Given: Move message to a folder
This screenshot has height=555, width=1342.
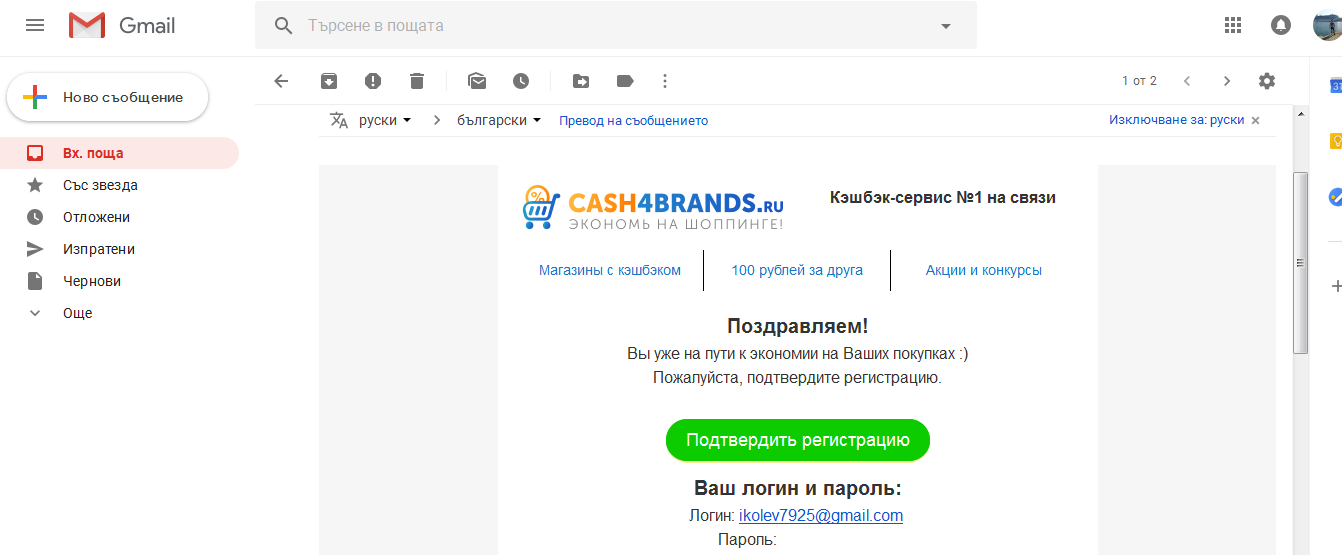Looking at the screenshot, I should coord(581,81).
